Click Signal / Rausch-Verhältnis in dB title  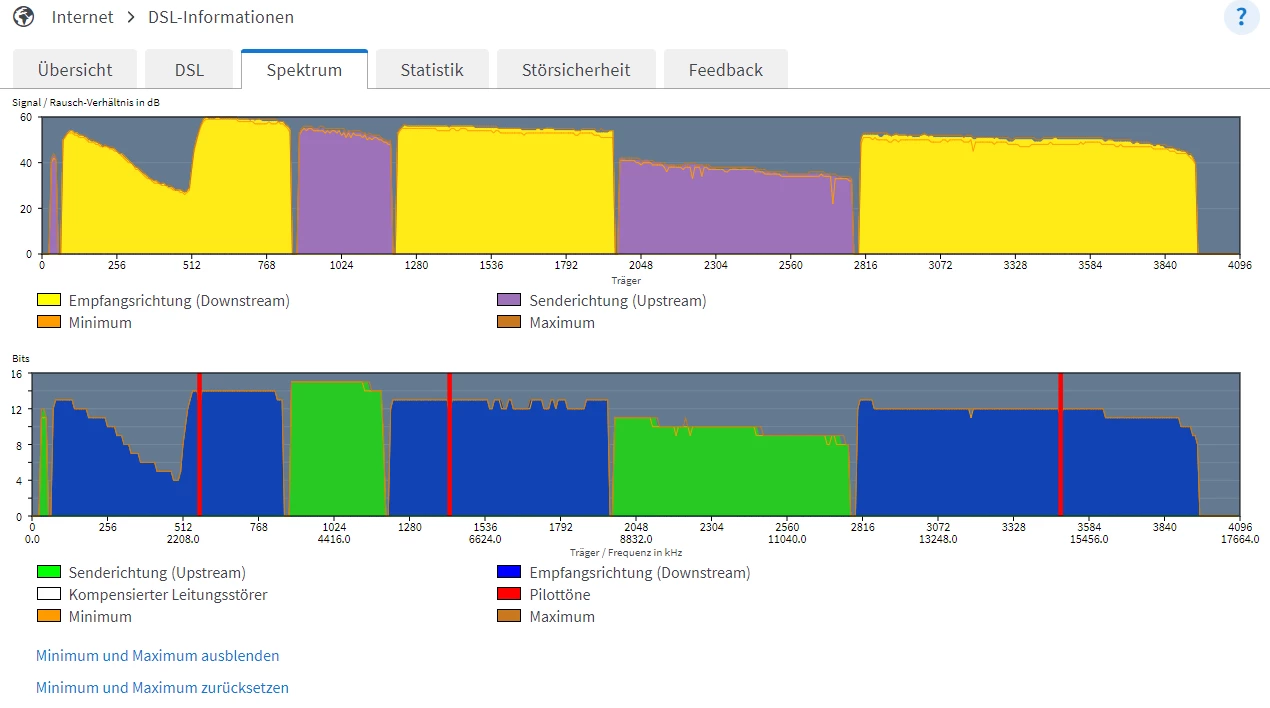(86, 102)
